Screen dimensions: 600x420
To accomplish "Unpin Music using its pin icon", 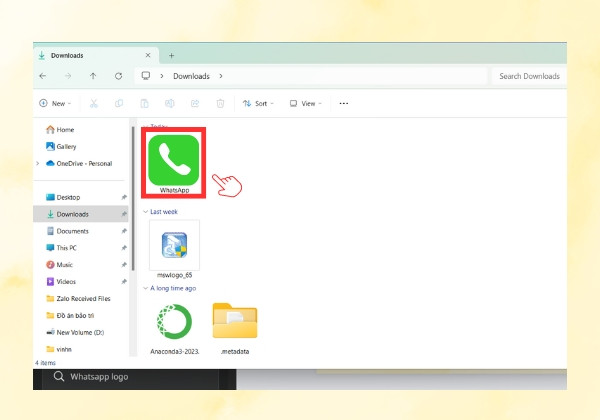I will click(124, 265).
